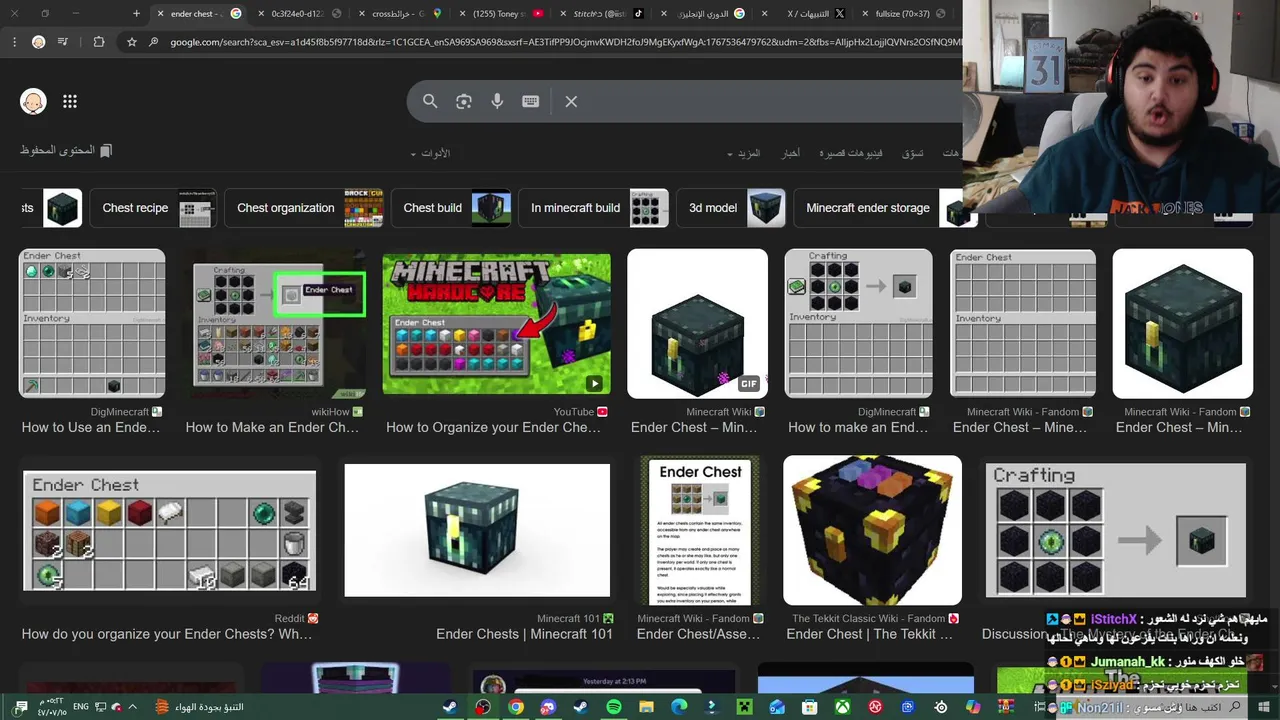This screenshot has height=720, width=1280.
Task: Open Google apps grid launcher
Action: 70,101
